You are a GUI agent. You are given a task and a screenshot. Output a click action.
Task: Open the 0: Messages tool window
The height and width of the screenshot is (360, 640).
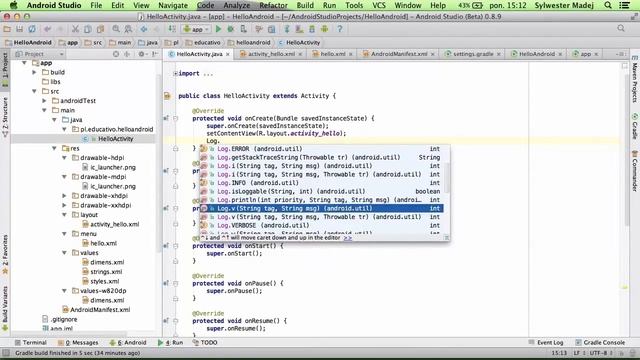pyautogui.click(x=78, y=342)
